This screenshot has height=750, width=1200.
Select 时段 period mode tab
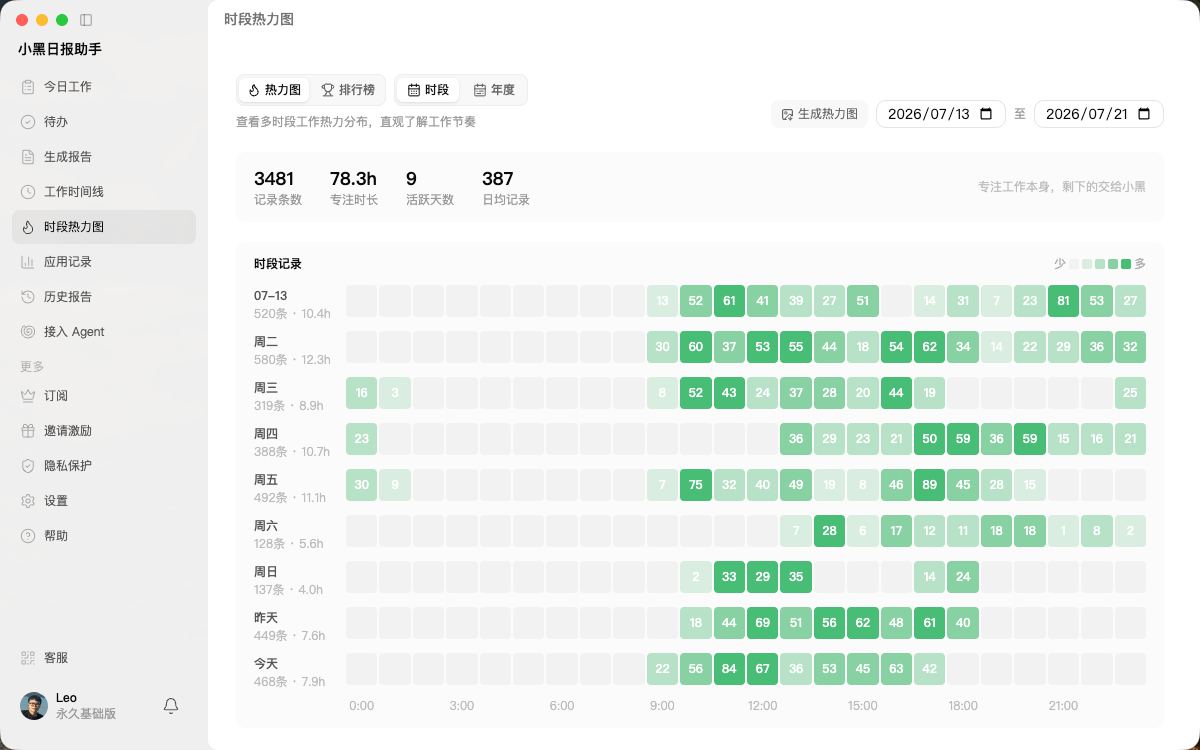[x=428, y=90]
